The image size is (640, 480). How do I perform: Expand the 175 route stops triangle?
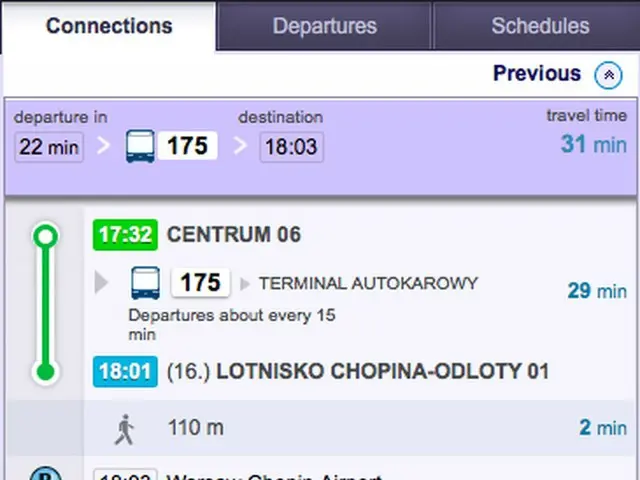click(x=101, y=282)
